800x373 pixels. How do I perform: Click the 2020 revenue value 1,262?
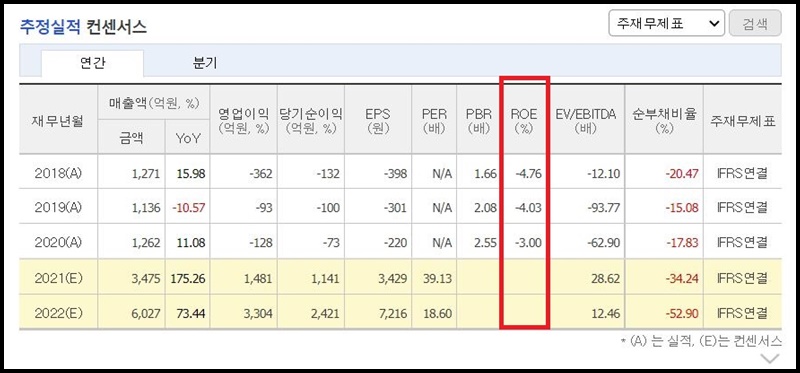pyautogui.click(x=147, y=243)
